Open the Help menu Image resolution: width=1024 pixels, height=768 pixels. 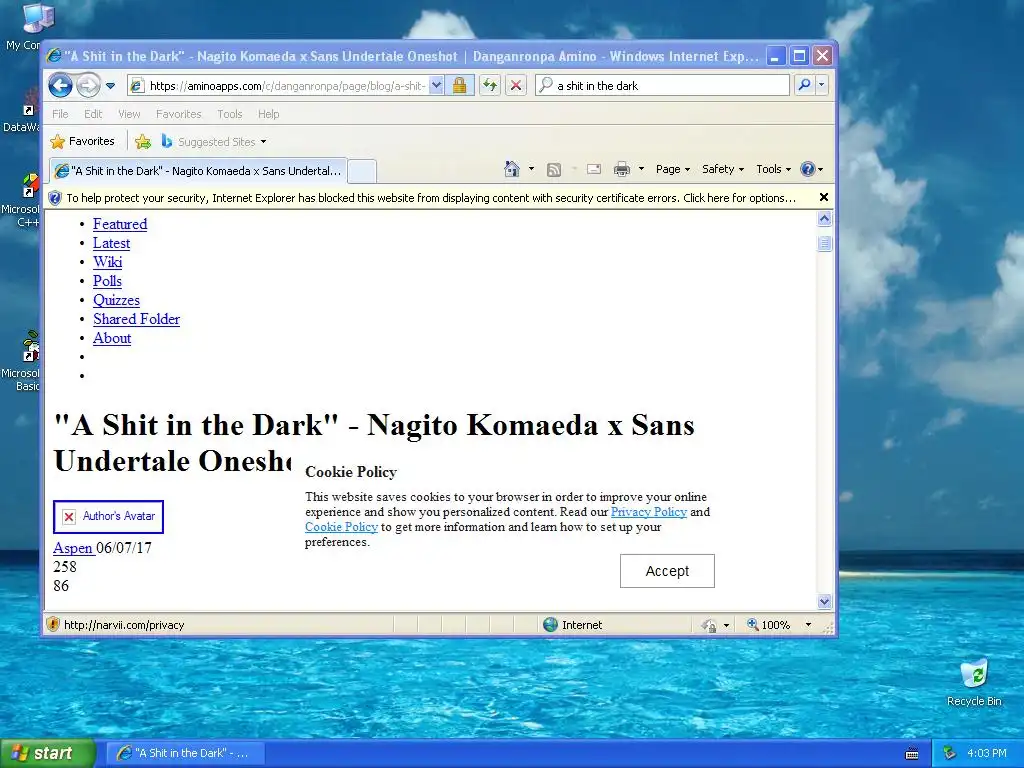coord(268,114)
